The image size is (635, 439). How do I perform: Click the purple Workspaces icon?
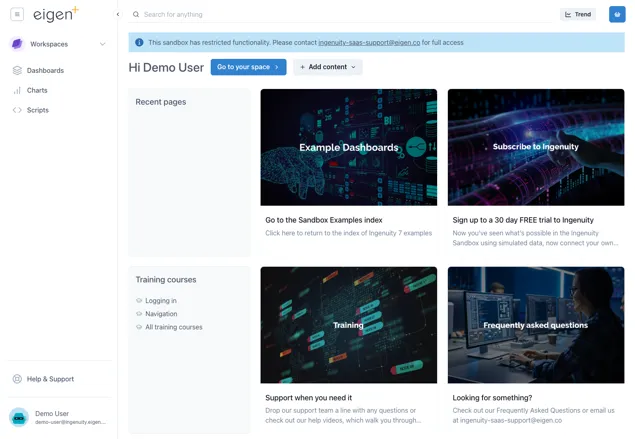17,44
